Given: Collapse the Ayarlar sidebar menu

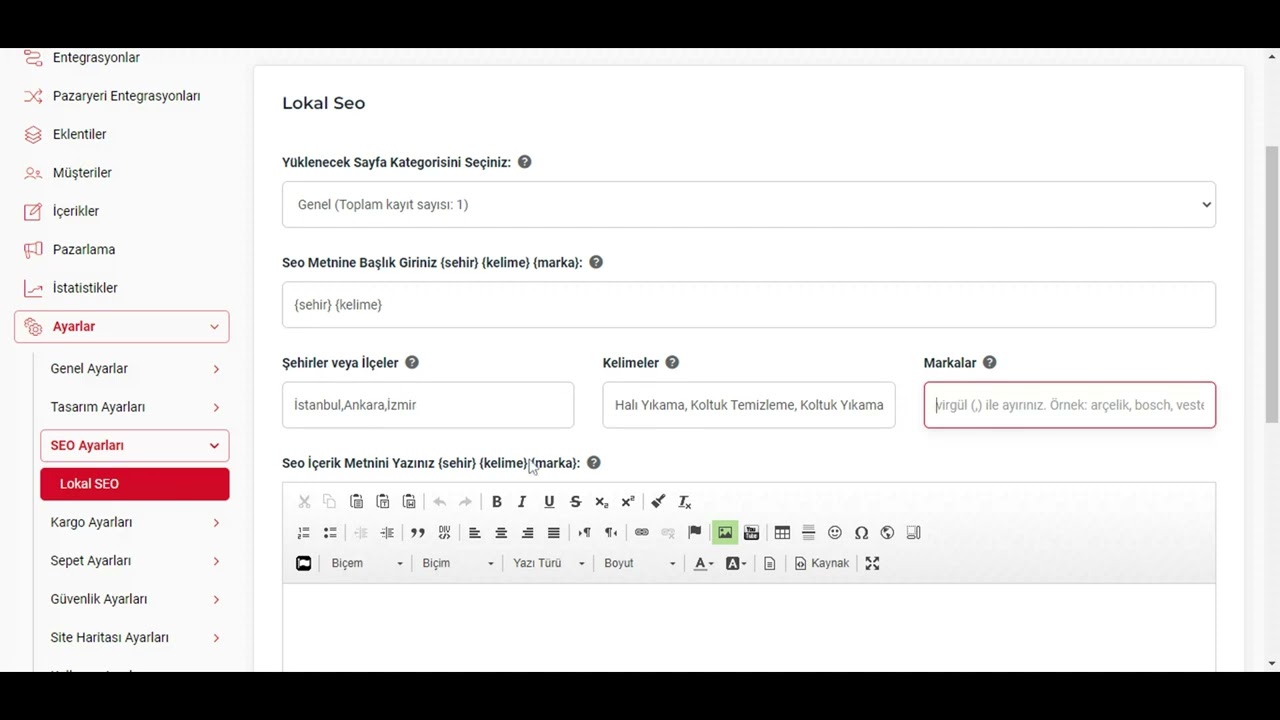Looking at the screenshot, I should (x=122, y=326).
